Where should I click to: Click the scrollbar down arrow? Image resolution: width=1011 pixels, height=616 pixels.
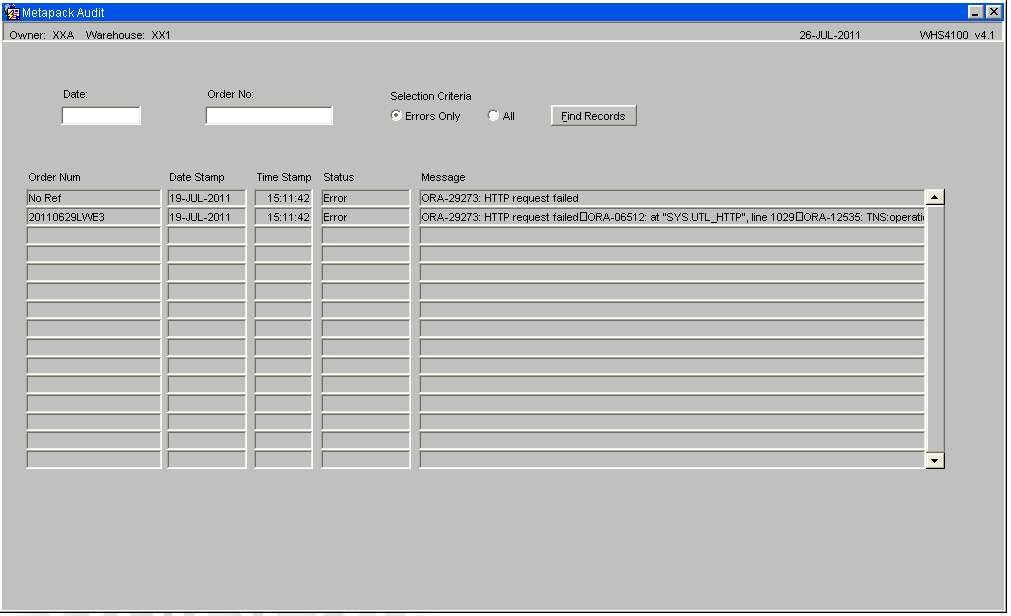click(935, 461)
